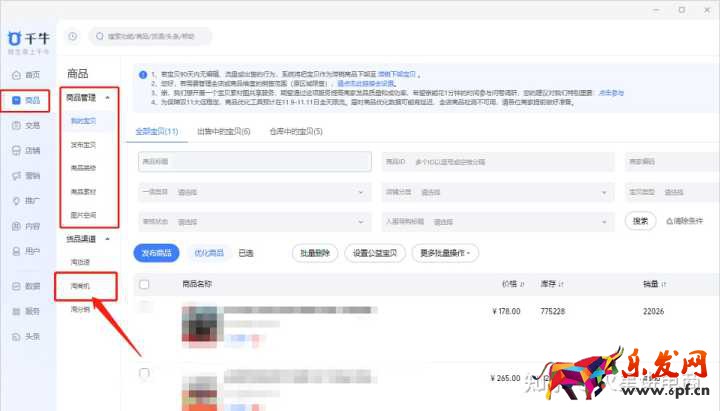Click the history clock icon near search
The height and width of the screenshot is (411, 720).
(x=73, y=37)
